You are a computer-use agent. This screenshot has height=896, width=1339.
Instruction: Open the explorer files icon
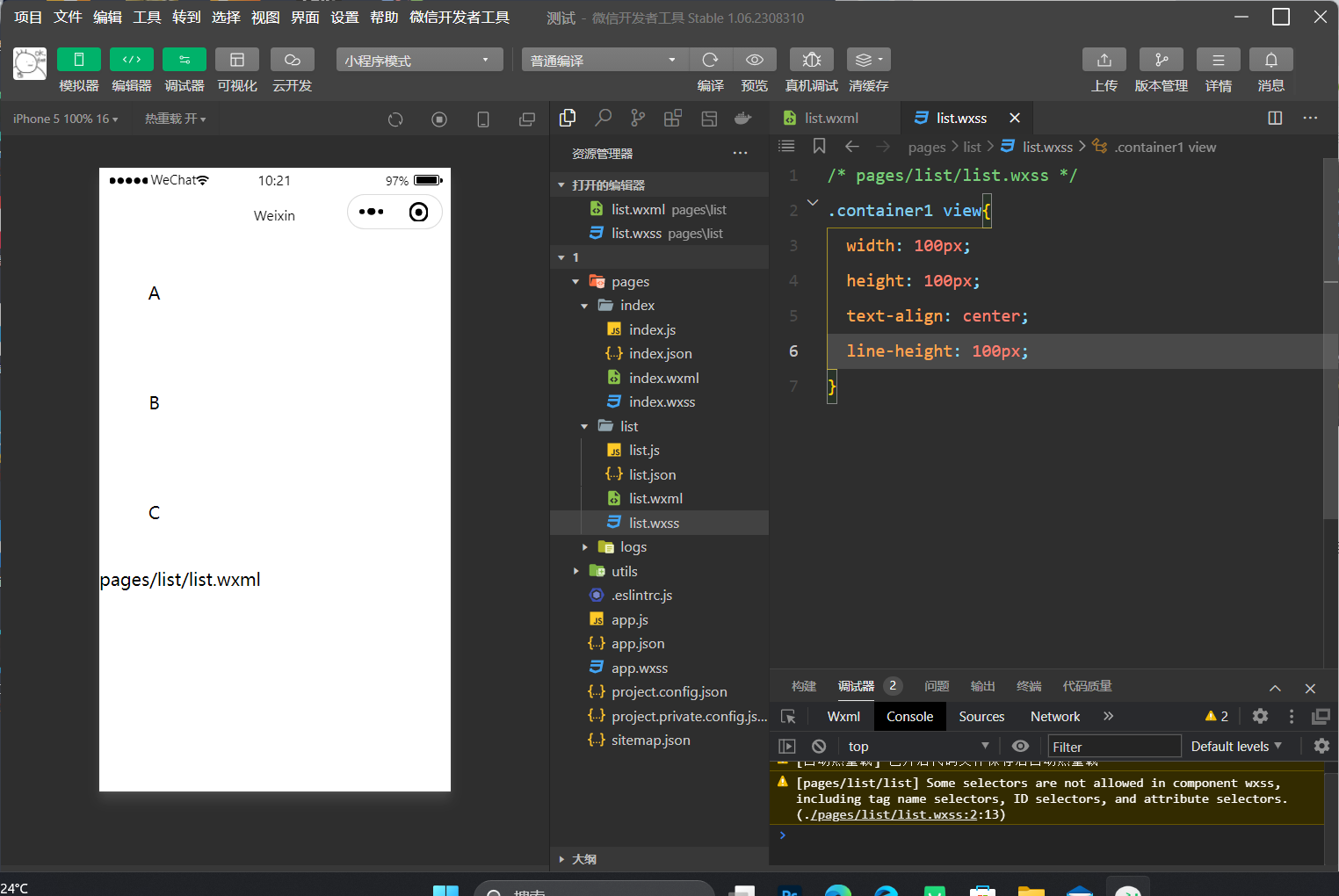(568, 118)
